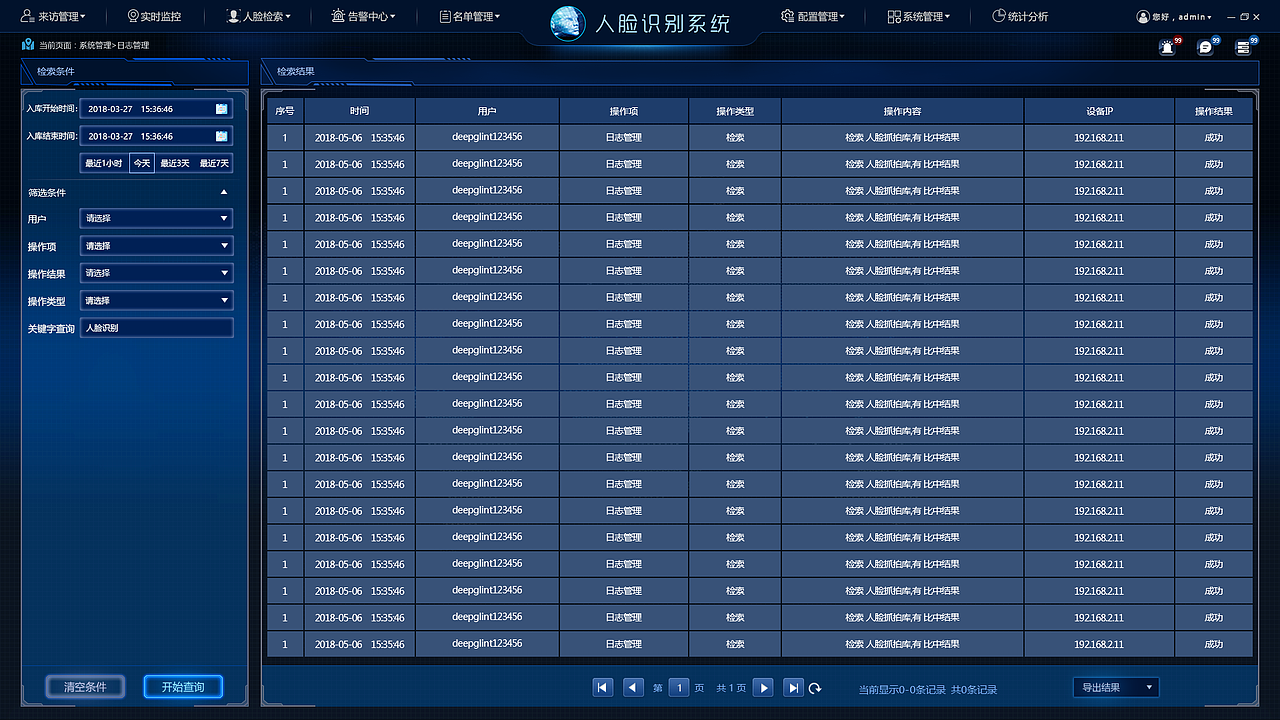Go to the next page
Viewport: 1280px width, 720px height.
point(763,687)
